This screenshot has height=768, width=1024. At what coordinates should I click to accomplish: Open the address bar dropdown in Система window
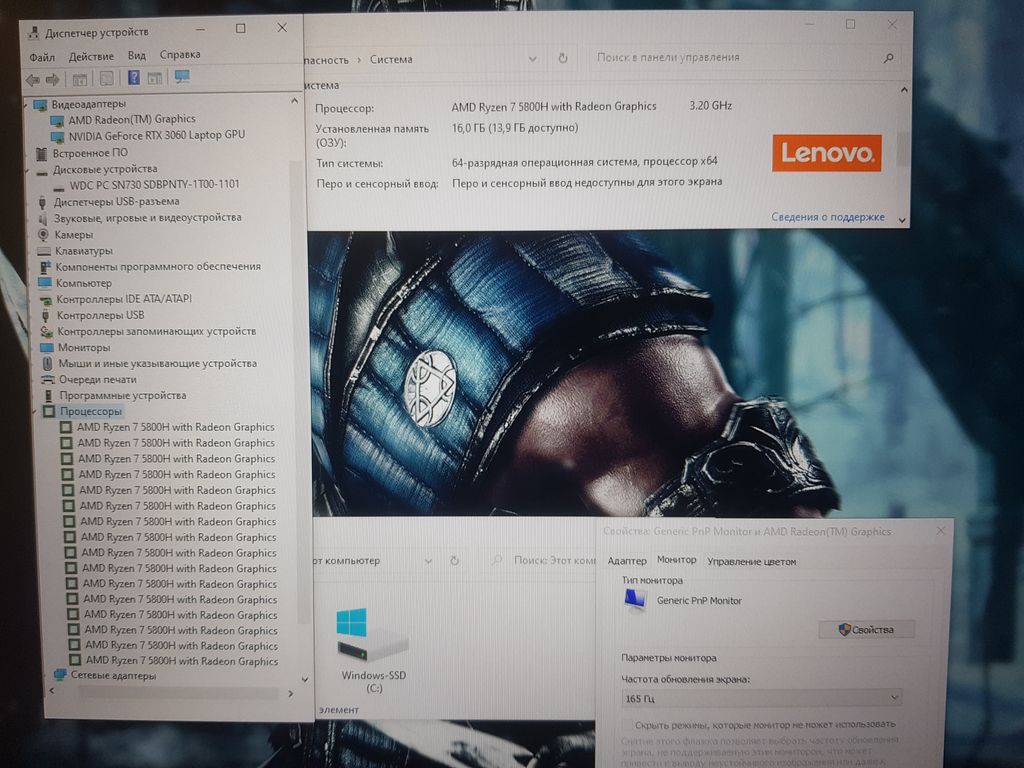pos(532,59)
